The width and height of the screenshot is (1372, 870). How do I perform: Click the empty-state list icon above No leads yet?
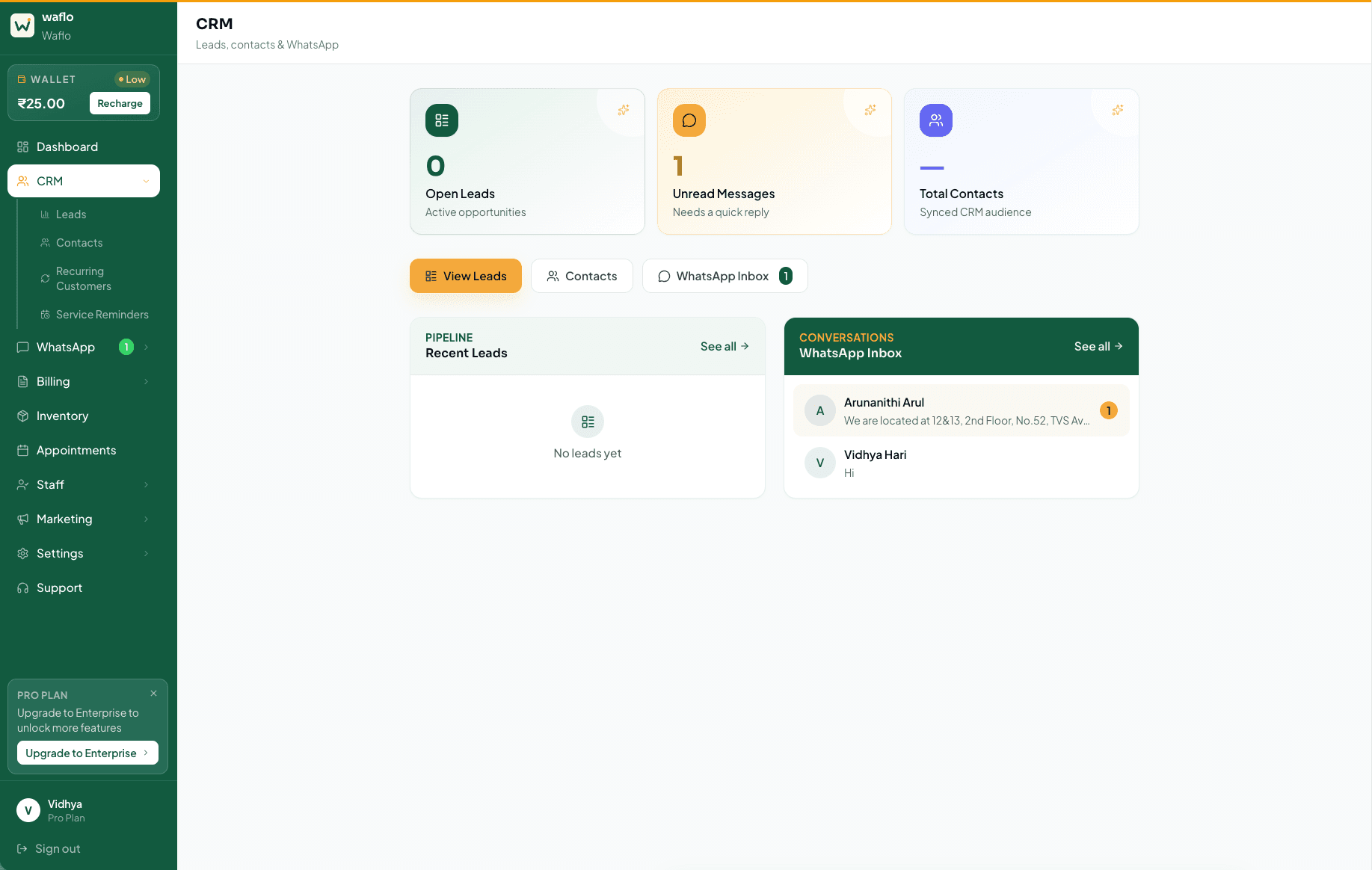pyautogui.click(x=588, y=422)
